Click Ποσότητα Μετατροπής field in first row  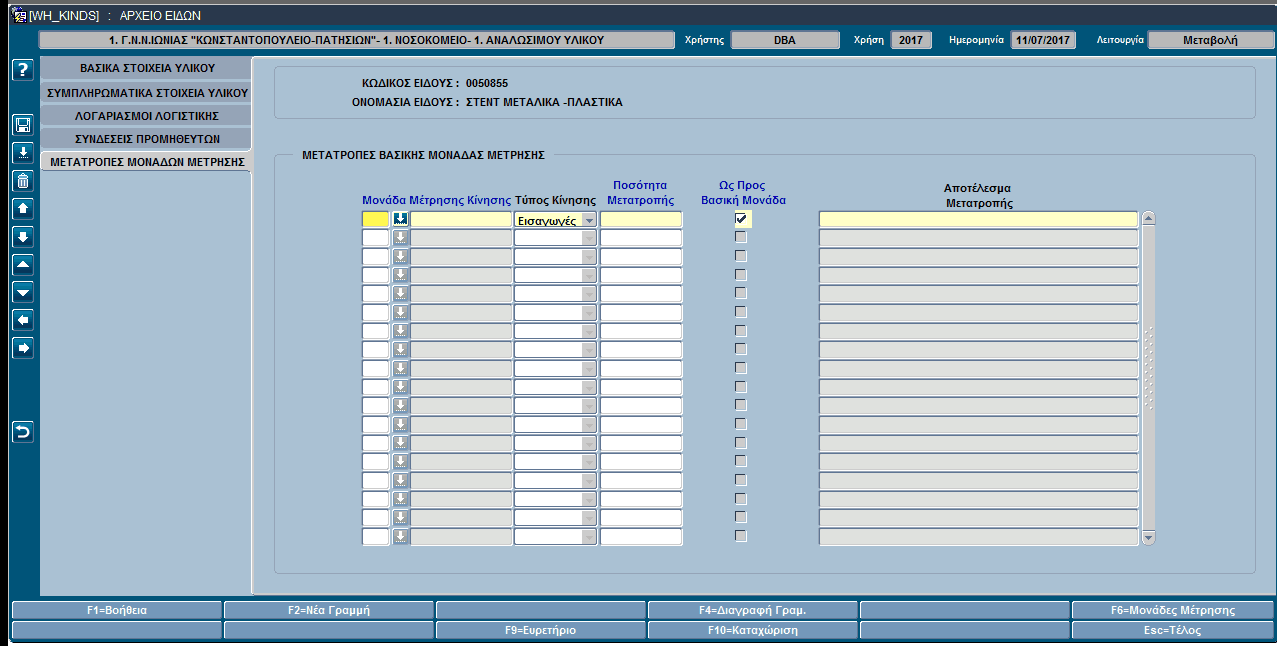(641, 219)
